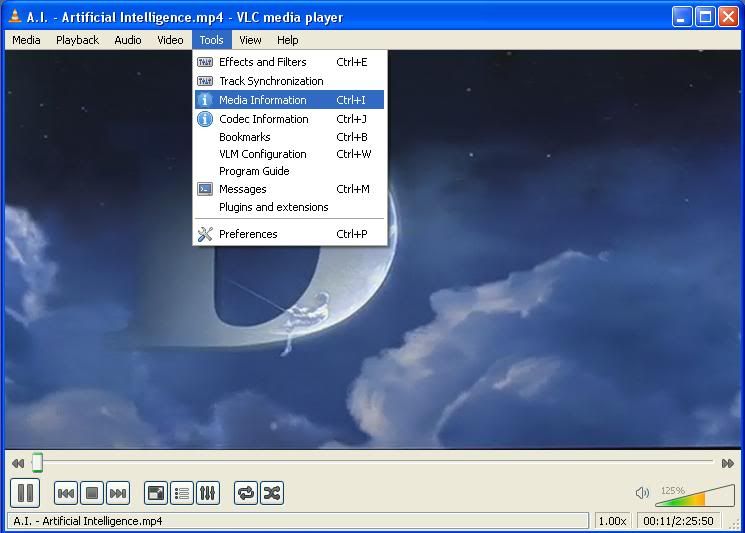Choose Track Synchronization
745x533 pixels.
pyautogui.click(x=289, y=81)
